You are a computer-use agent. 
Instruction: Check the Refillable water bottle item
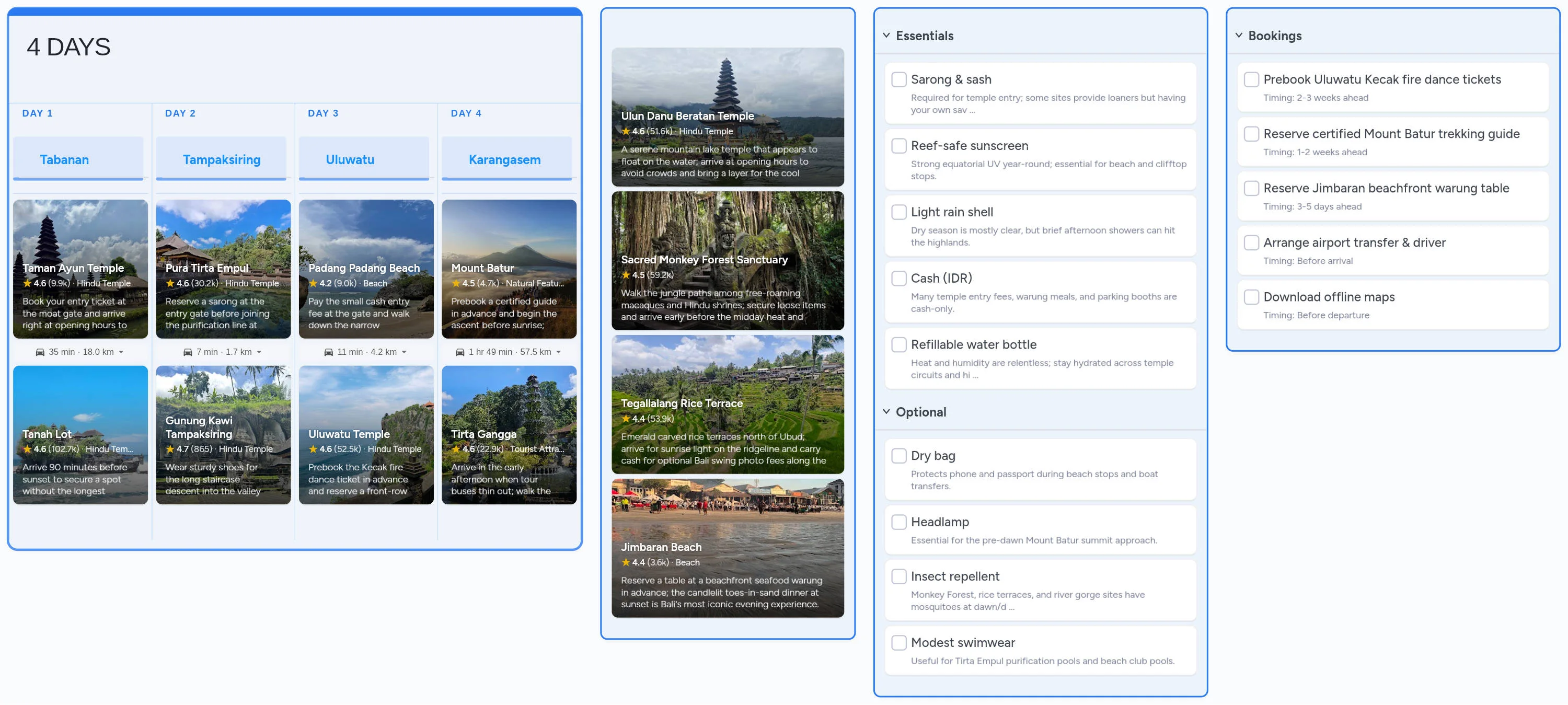[x=899, y=344]
